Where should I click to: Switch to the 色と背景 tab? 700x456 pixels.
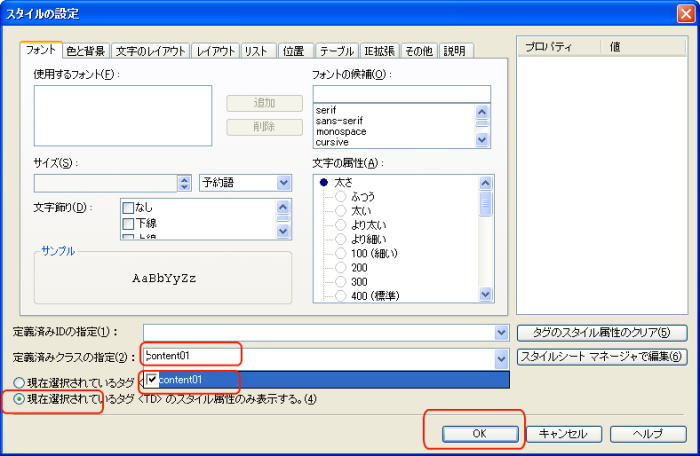85,50
